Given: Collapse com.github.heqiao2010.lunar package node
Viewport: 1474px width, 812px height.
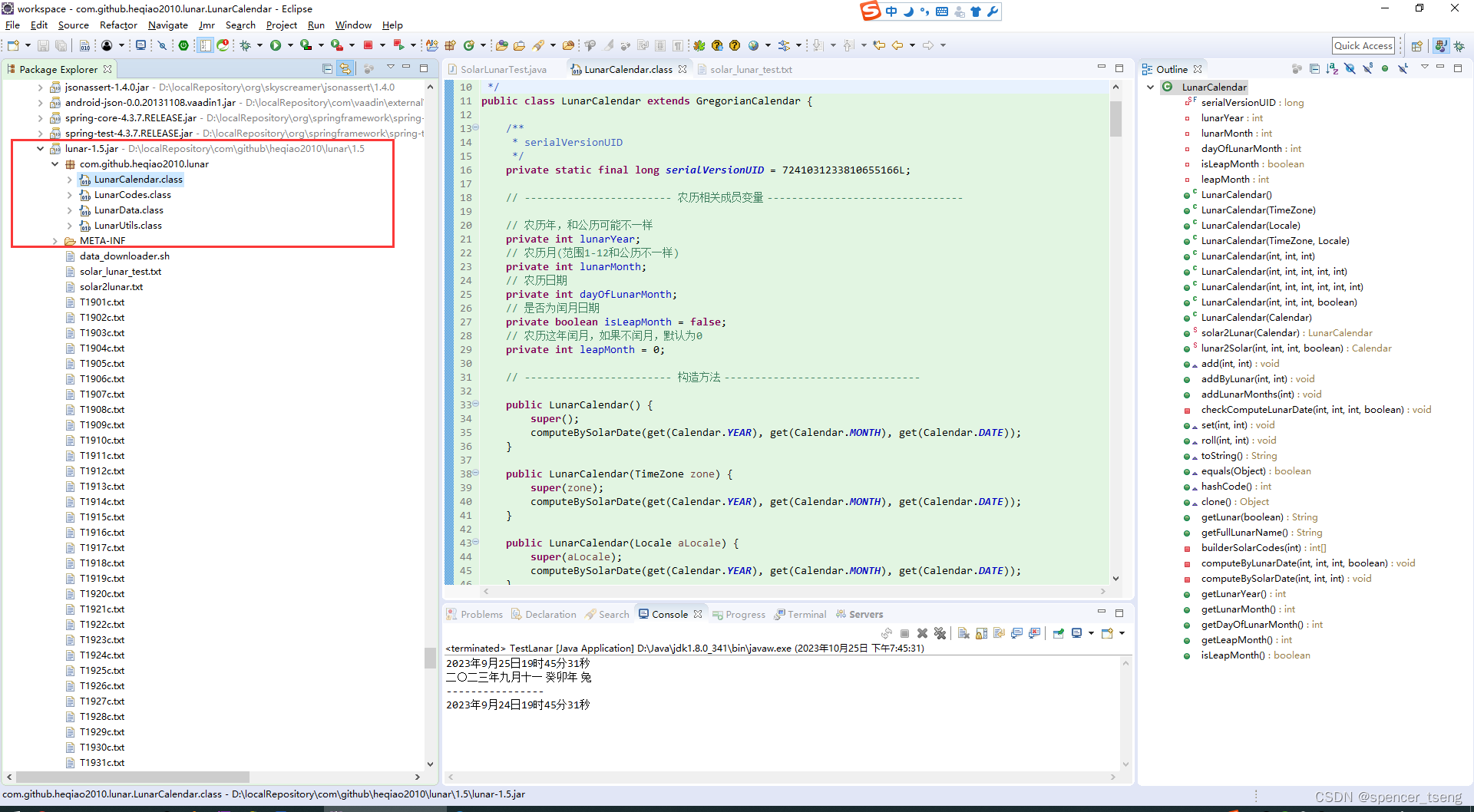Looking at the screenshot, I should (55, 163).
